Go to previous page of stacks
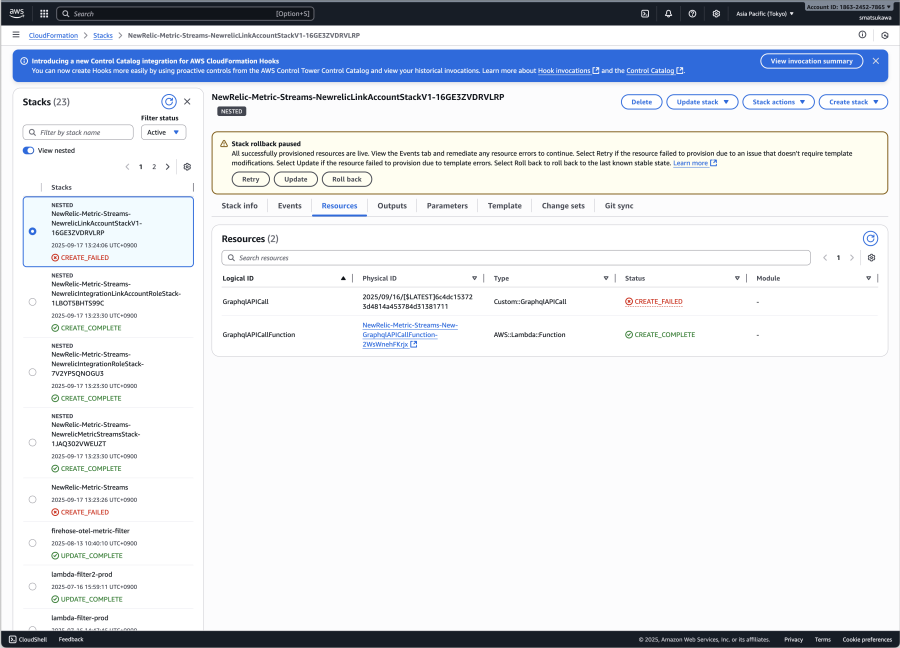This screenshot has height=648, width=900. [127, 167]
